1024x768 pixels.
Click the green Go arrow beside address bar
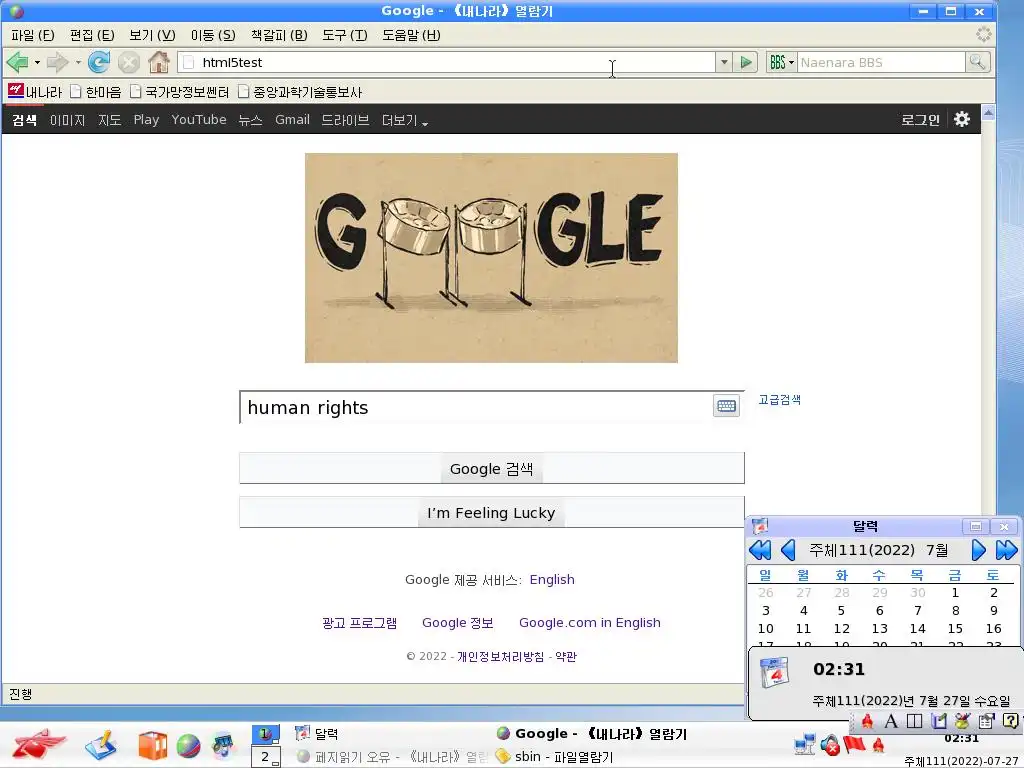coord(745,63)
